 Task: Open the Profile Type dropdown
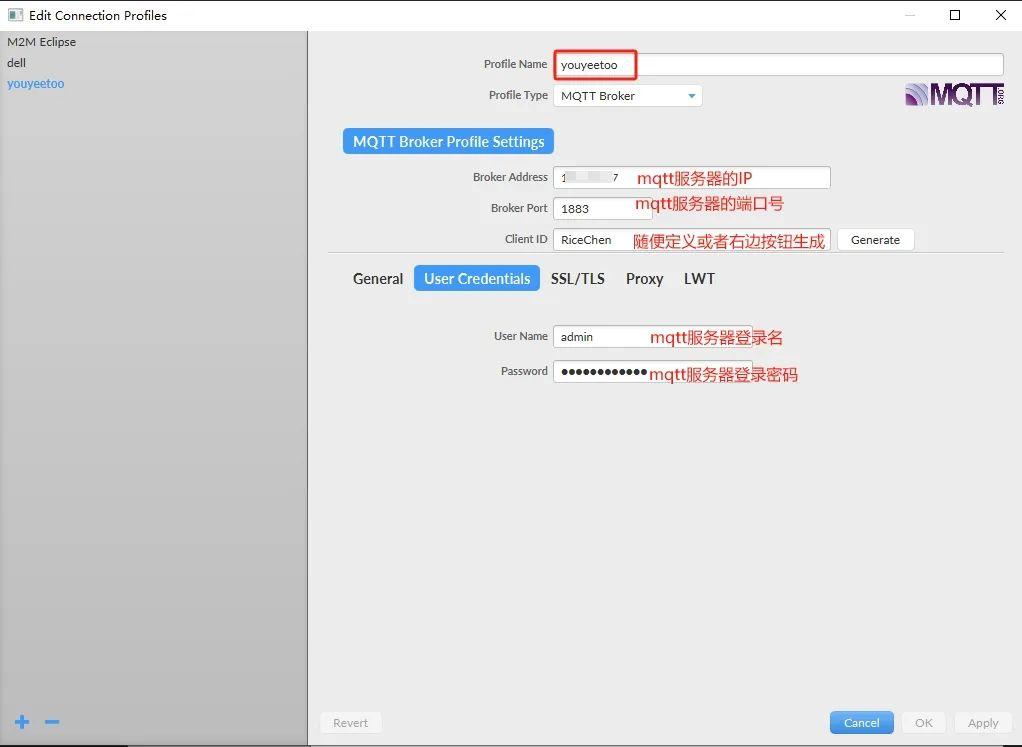[x=628, y=96]
